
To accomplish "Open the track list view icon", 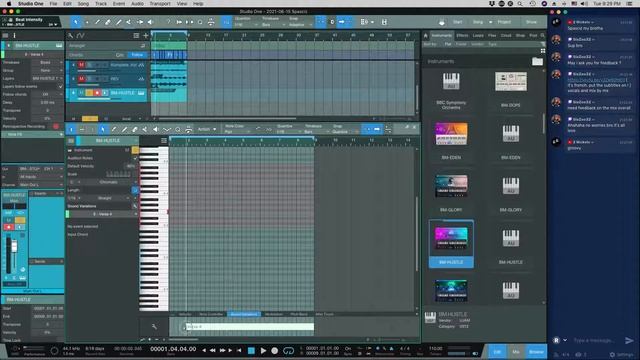I will [136, 36].
